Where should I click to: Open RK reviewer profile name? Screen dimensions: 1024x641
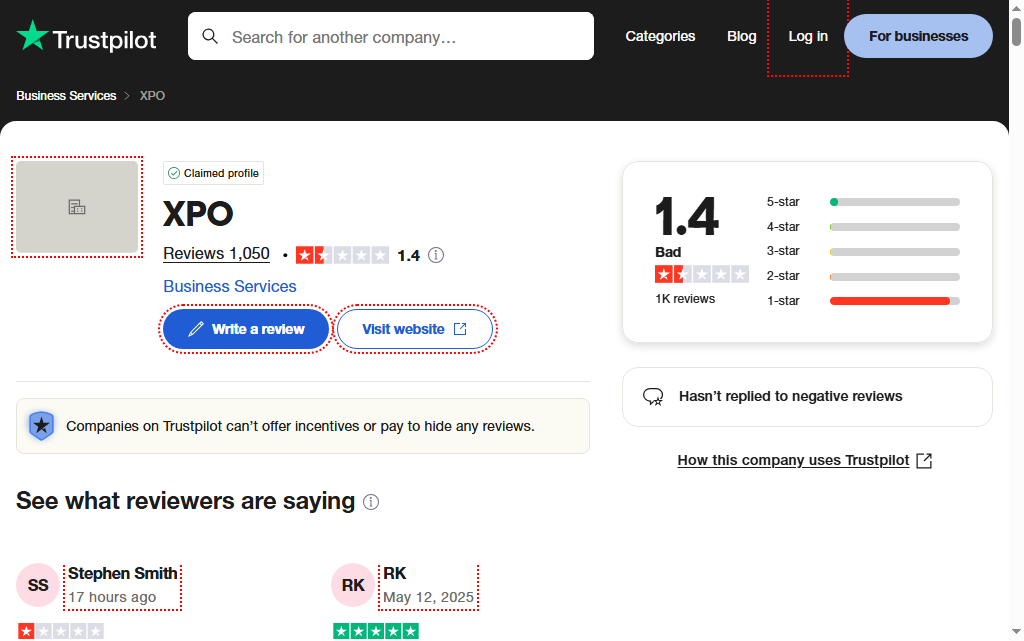[x=394, y=573]
